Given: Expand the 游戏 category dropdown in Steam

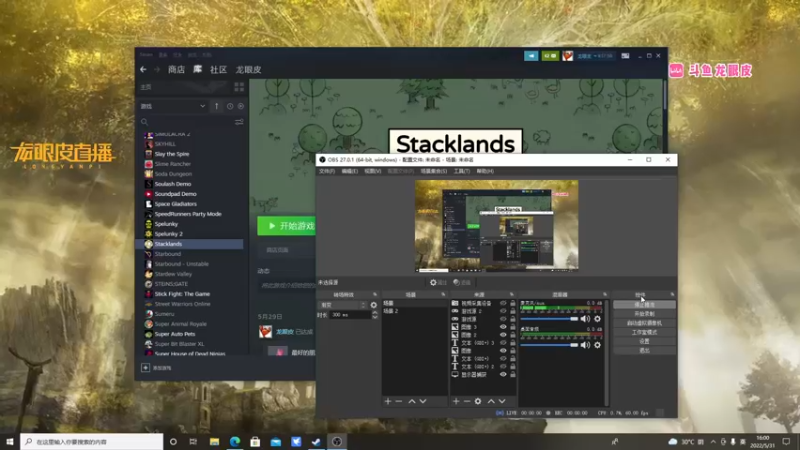Looking at the screenshot, I should (x=173, y=106).
